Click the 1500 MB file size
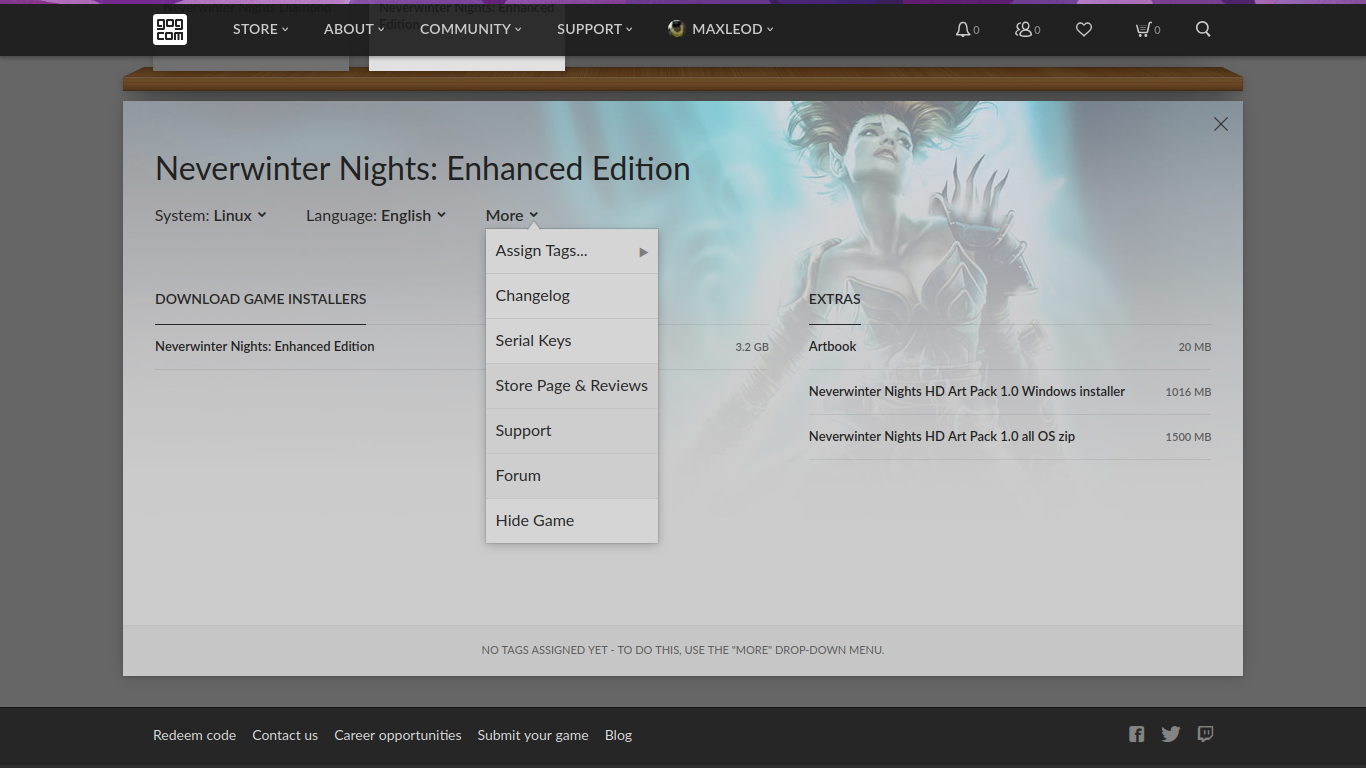This screenshot has width=1366, height=768. click(1188, 437)
